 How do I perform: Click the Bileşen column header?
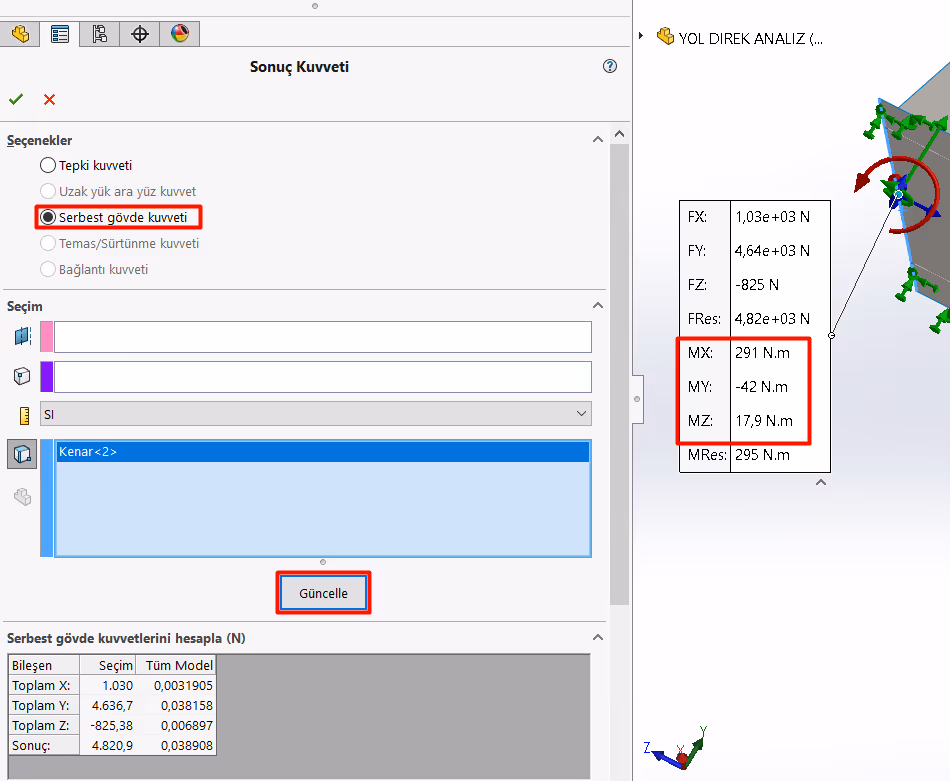[x=44, y=665]
